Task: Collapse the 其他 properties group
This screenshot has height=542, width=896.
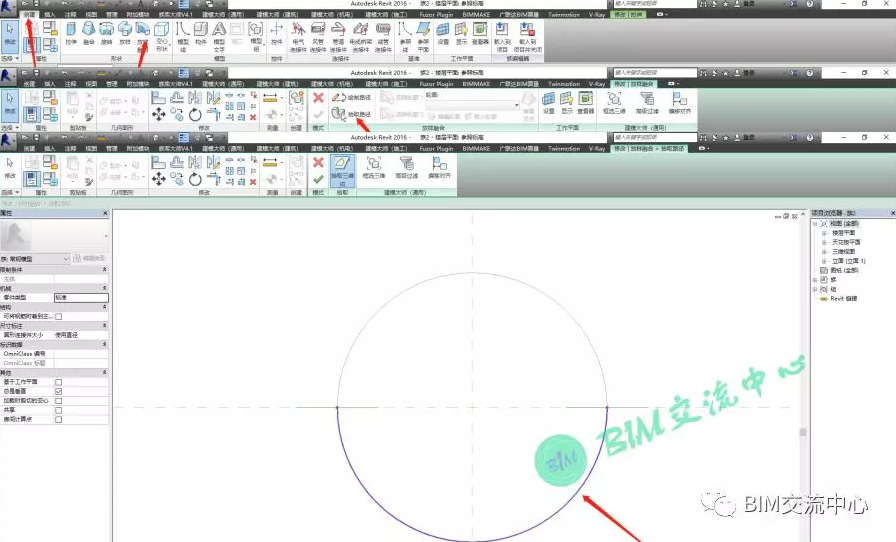Action: pyautogui.click(x=105, y=372)
